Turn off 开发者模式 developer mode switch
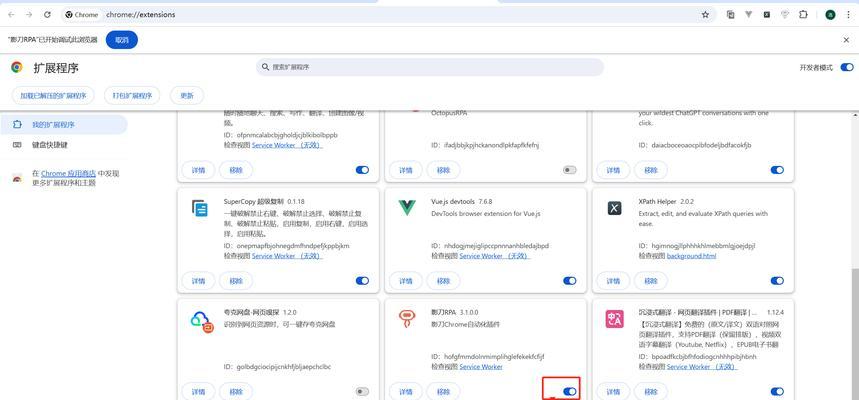This screenshot has height=400, width=859. (847, 67)
